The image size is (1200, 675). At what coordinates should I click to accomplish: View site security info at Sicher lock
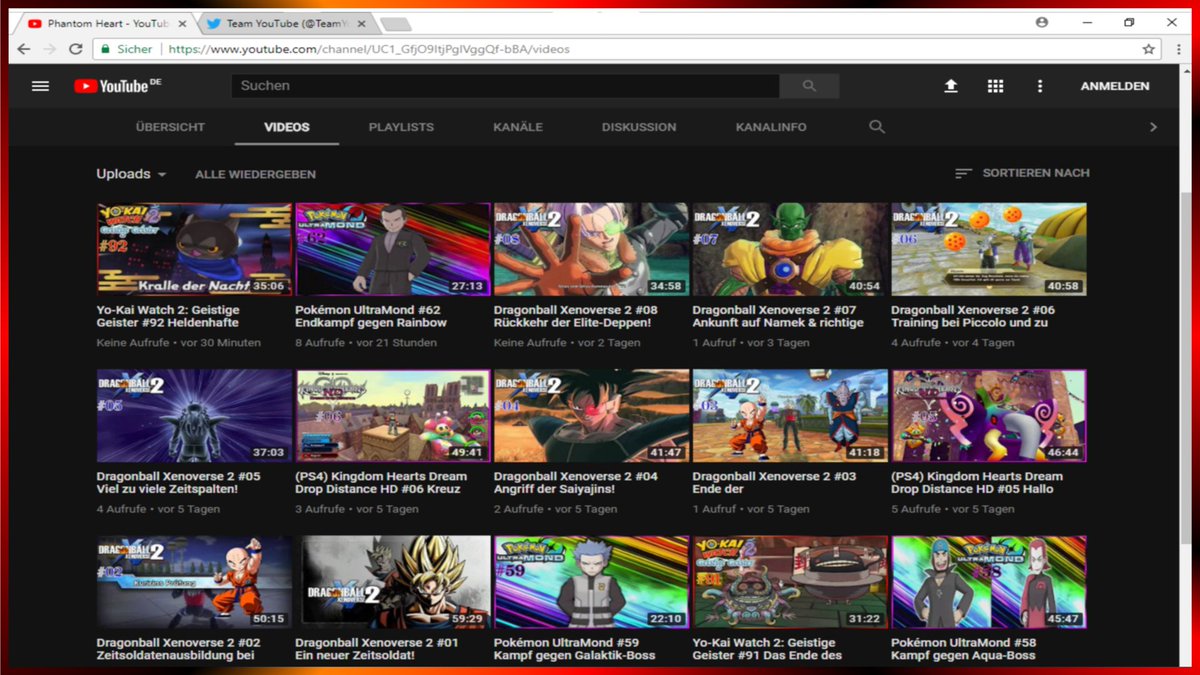coord(126,49)
